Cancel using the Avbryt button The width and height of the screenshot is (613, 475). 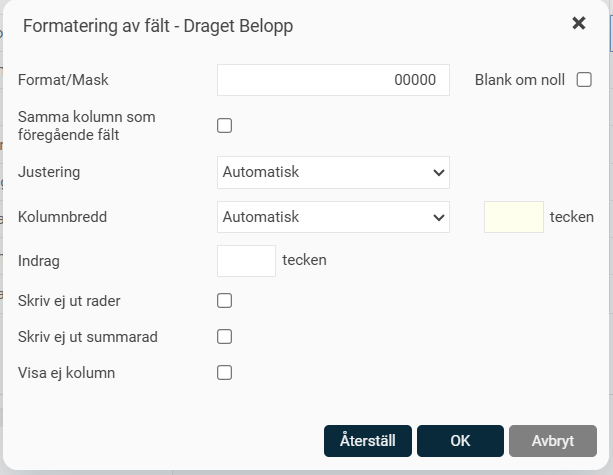(553, 441)
